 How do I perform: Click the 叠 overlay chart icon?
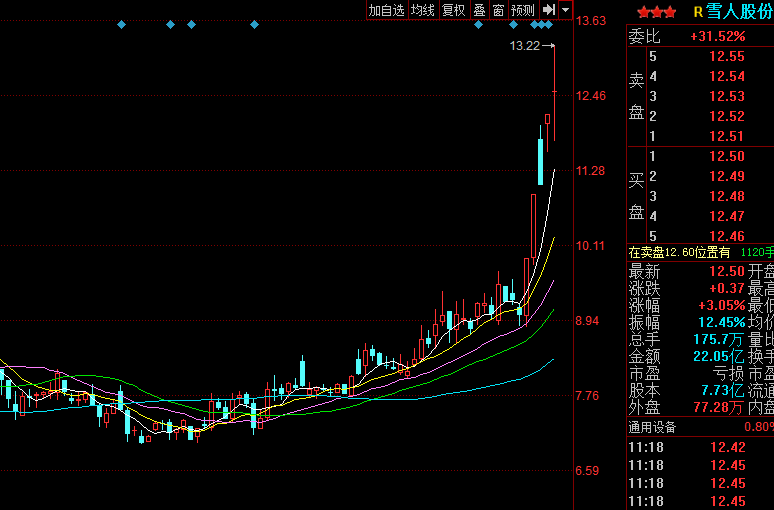pyautogui.click(x=479, y=10)
